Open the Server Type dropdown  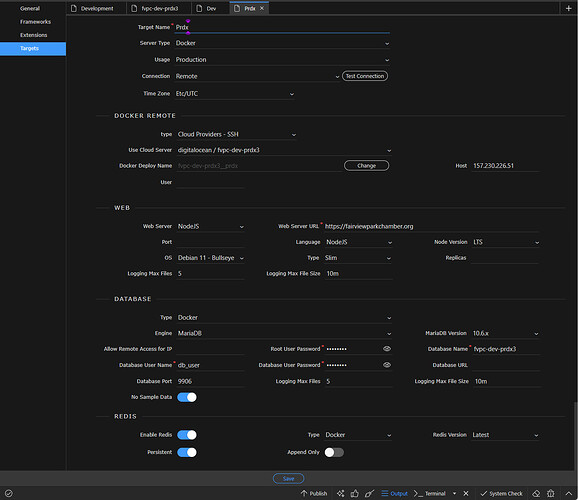point(282,43)
